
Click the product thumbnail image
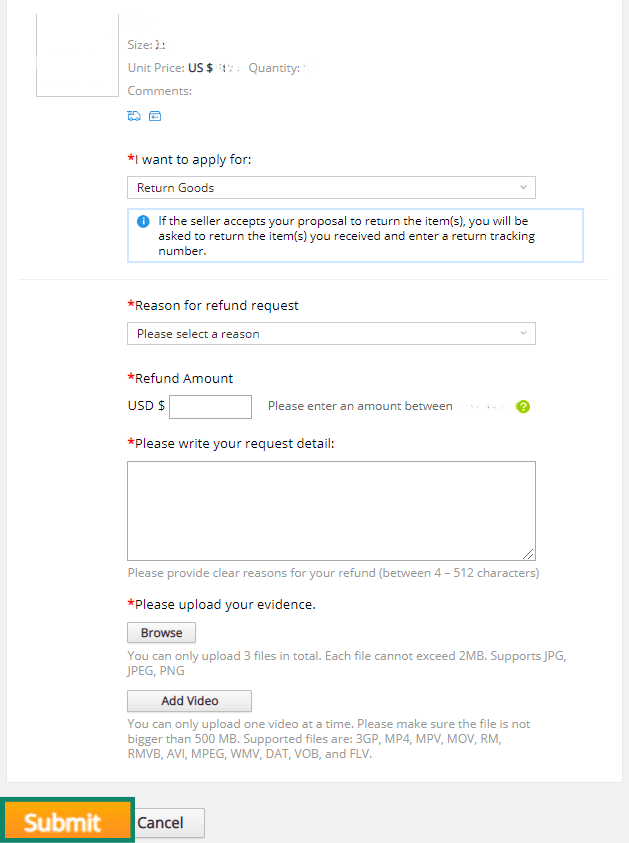(x=77, y=55)
